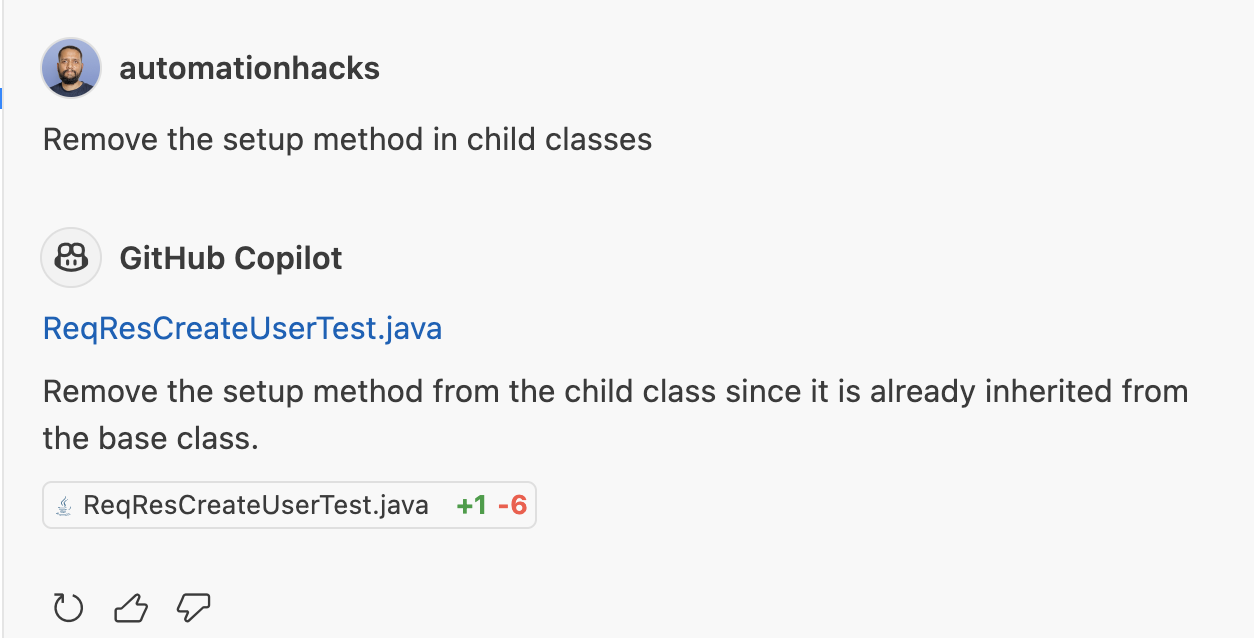Click the red -6 deletions count
The width and height of the screenshot is (1254, 638).
(x=512, y=506)
